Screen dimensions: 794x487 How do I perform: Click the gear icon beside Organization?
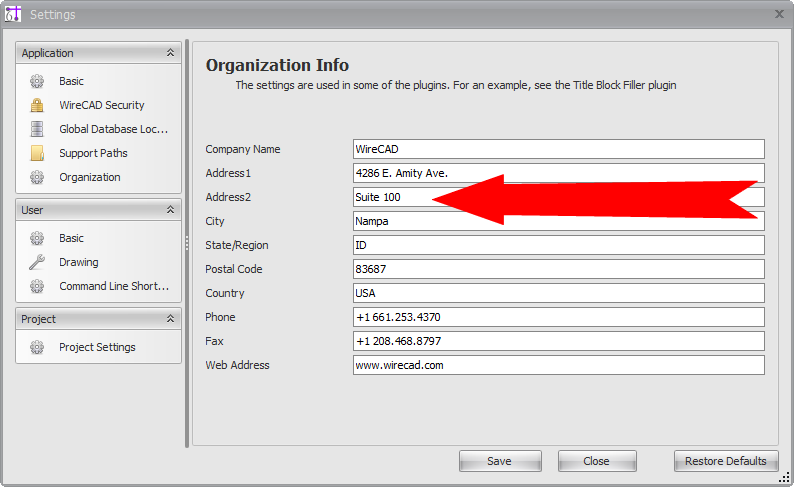(37, 177)
